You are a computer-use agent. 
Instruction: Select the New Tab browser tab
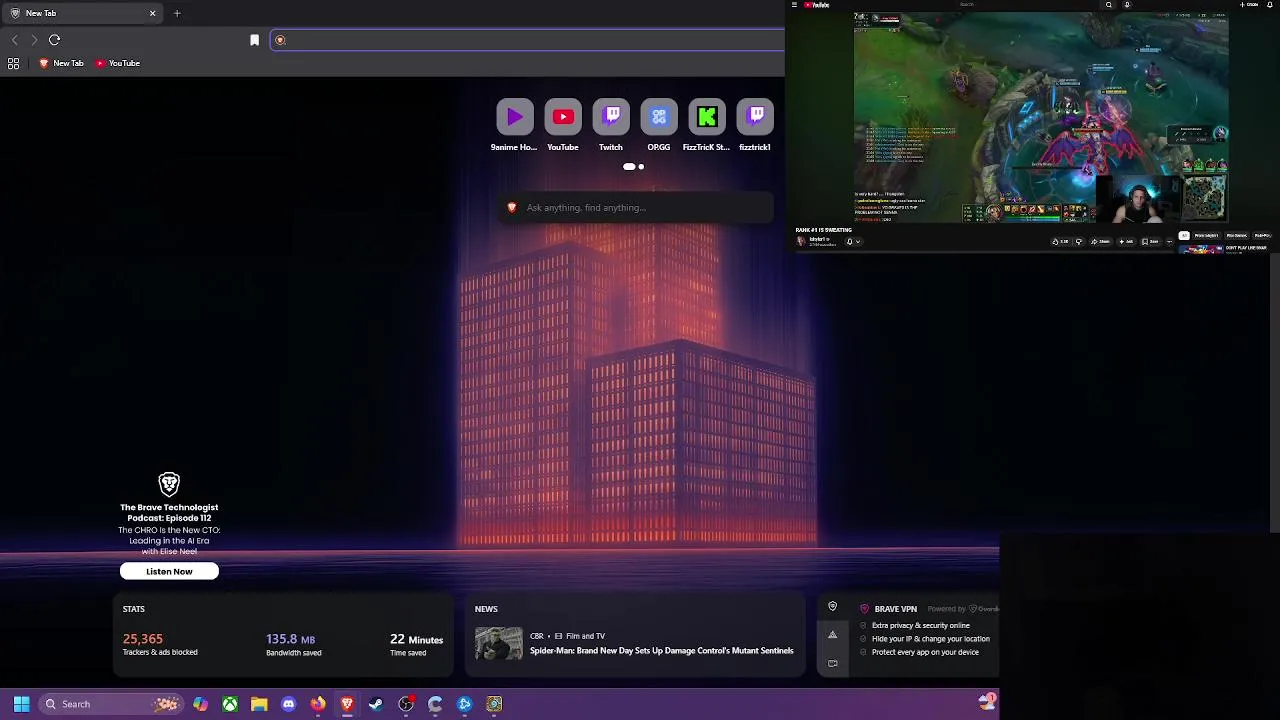(82, 13)
